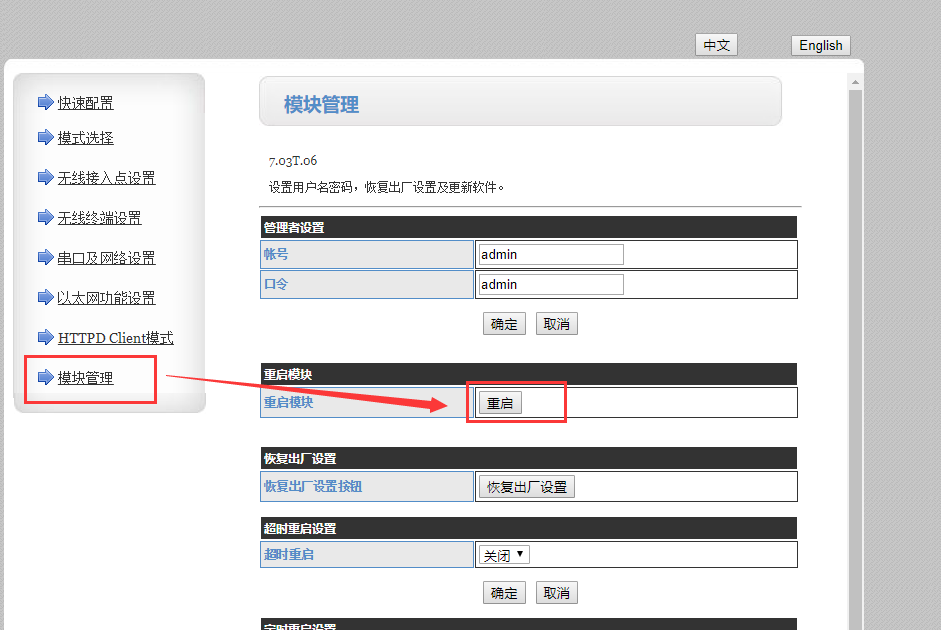Viewport: 941px width, 630px height.
Task: Open the HTTPD Client模式 menu link
Action: tap(115, 338)
